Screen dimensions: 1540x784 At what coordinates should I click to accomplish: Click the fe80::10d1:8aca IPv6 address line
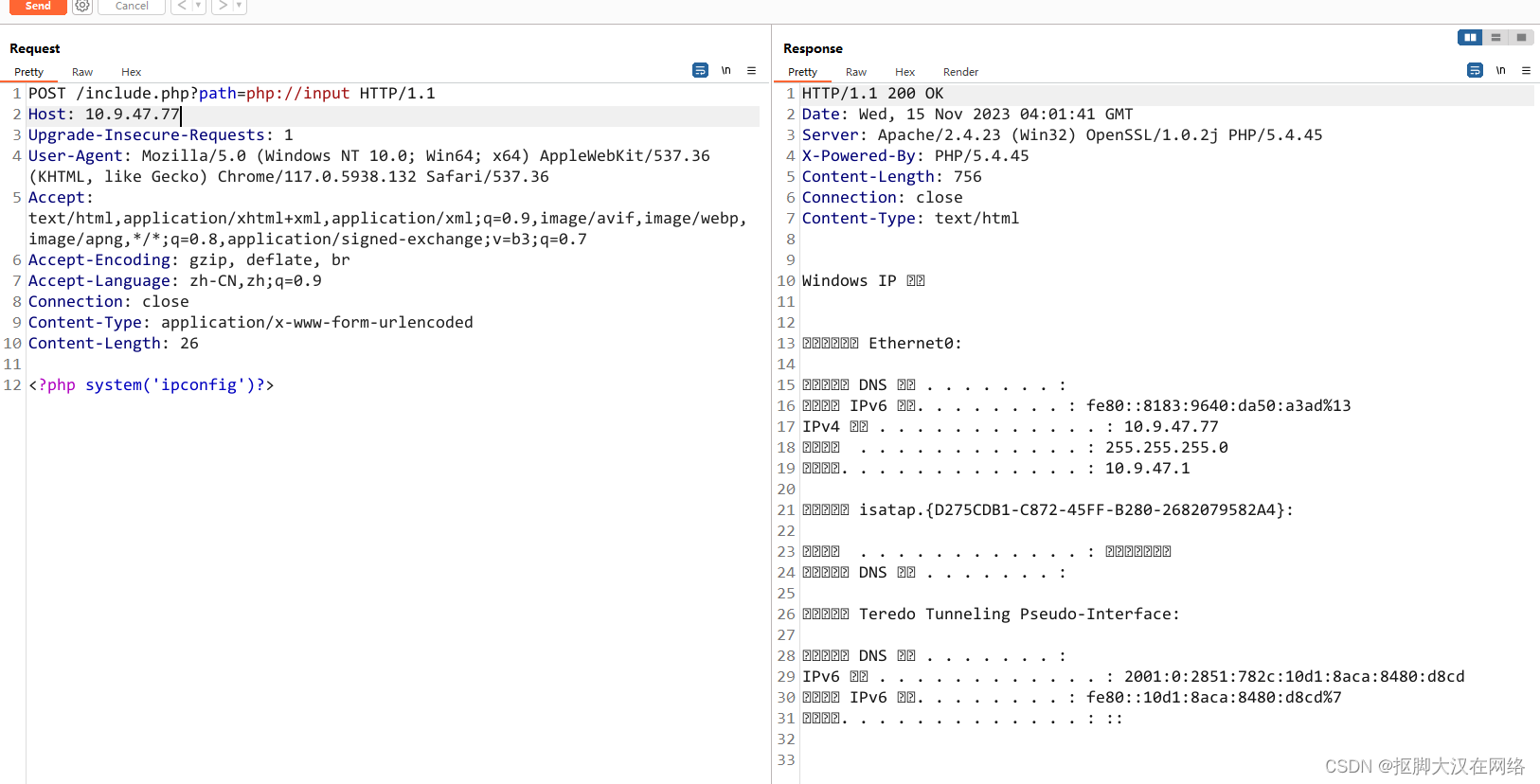click(x=1072, y=697)
